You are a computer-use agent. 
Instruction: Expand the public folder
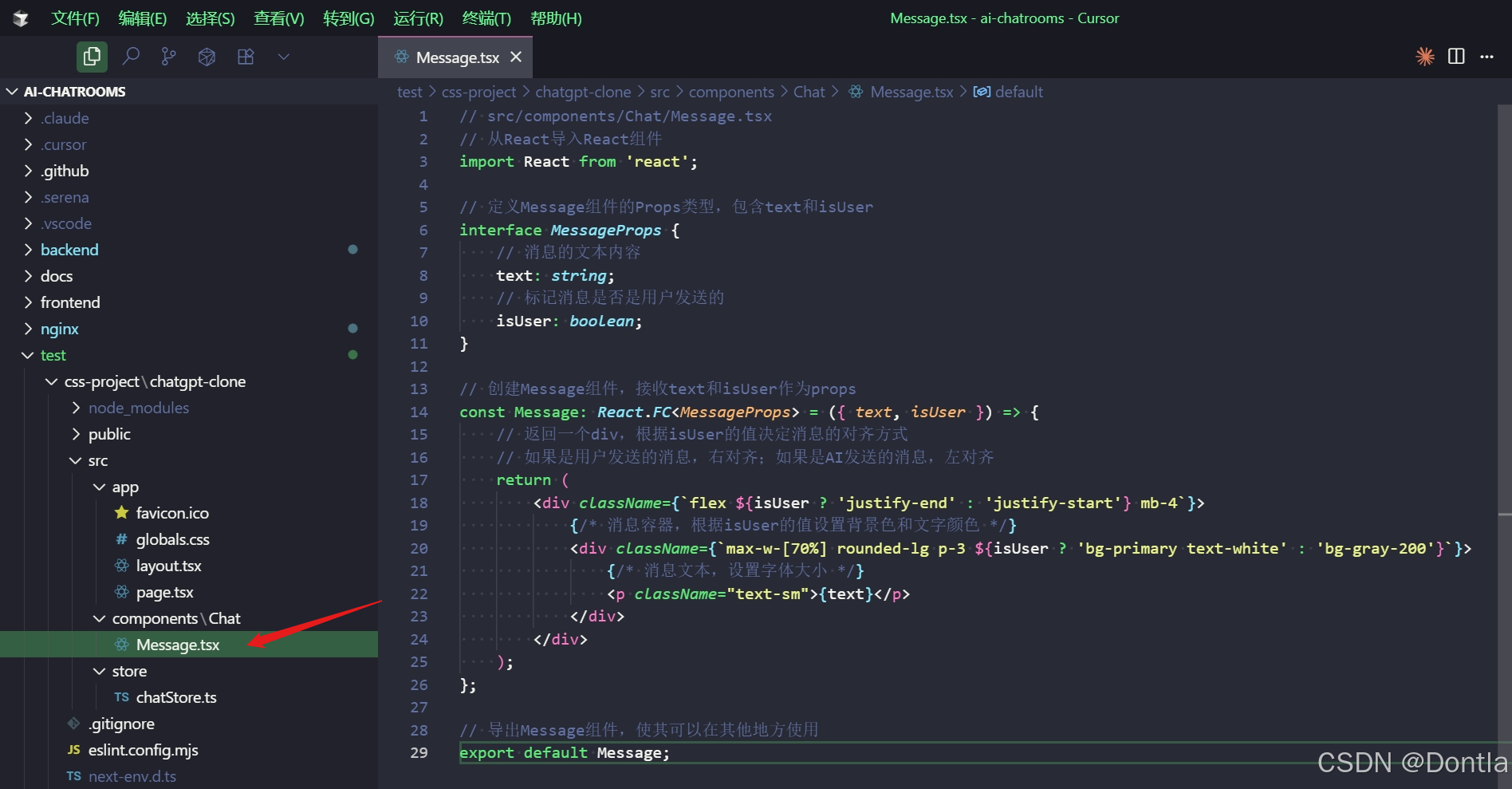(x=189, y=434)
